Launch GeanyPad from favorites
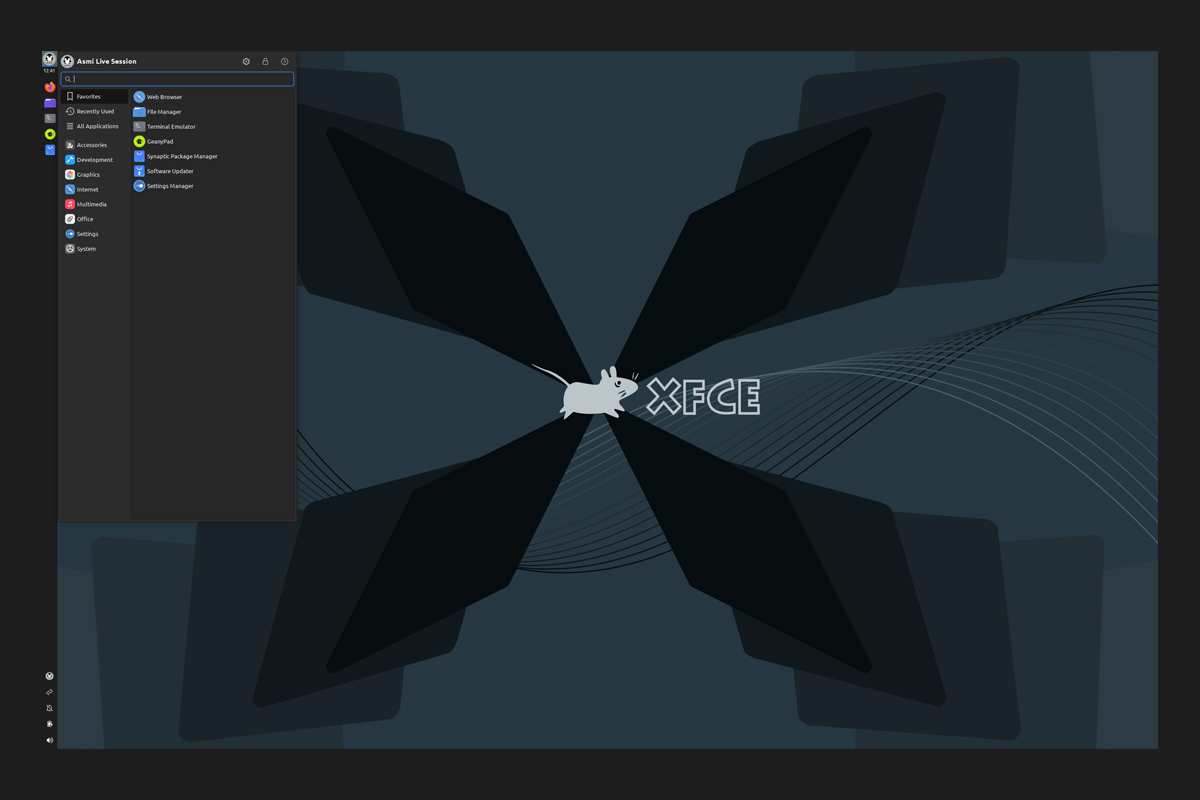 pyautogui.click(x=213, y=142)
